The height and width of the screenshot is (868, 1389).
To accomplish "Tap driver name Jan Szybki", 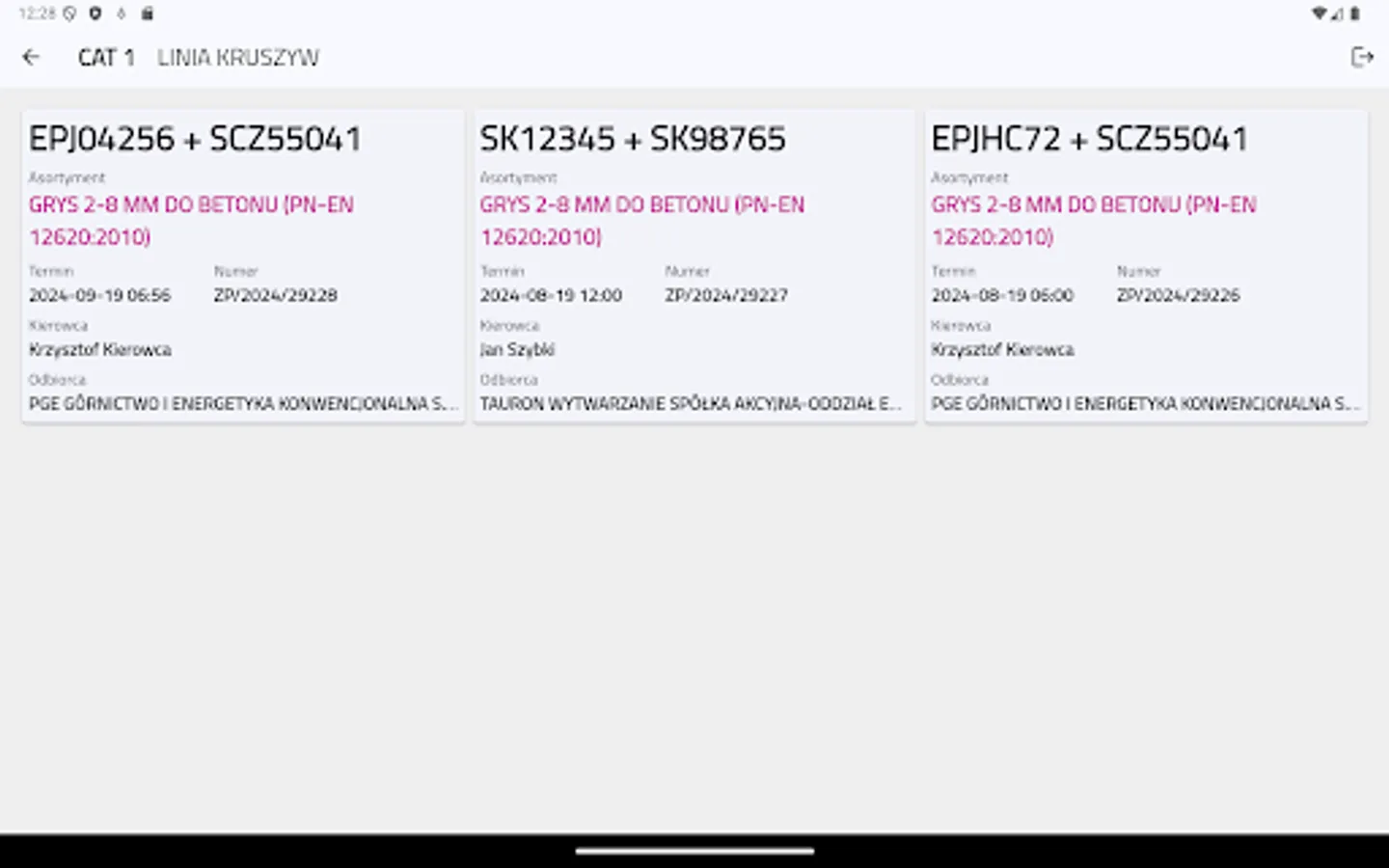I will coord(517,349).
